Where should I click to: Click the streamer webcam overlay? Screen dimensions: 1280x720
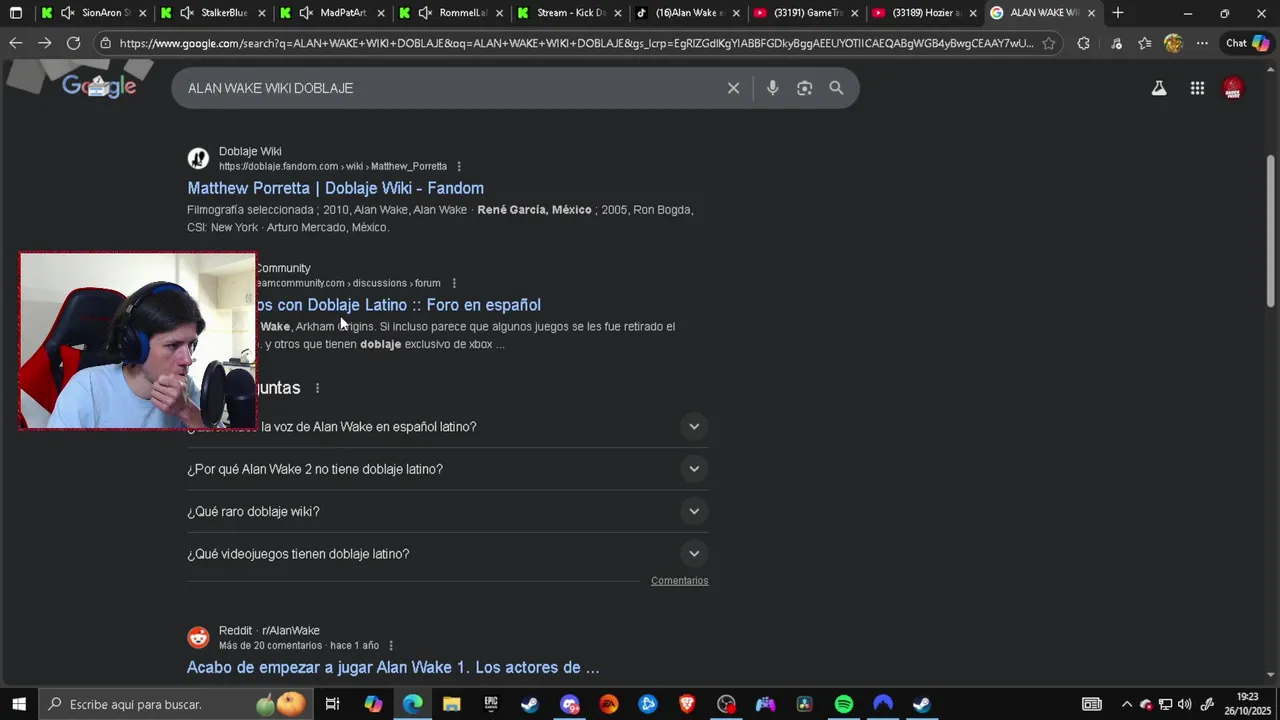[x=138, y=341]
